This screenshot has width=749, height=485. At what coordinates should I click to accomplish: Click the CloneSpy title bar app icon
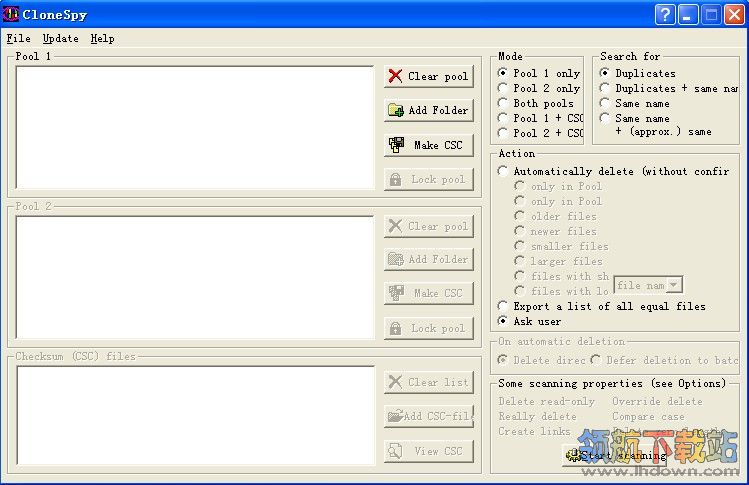click(x=13, y=14)
